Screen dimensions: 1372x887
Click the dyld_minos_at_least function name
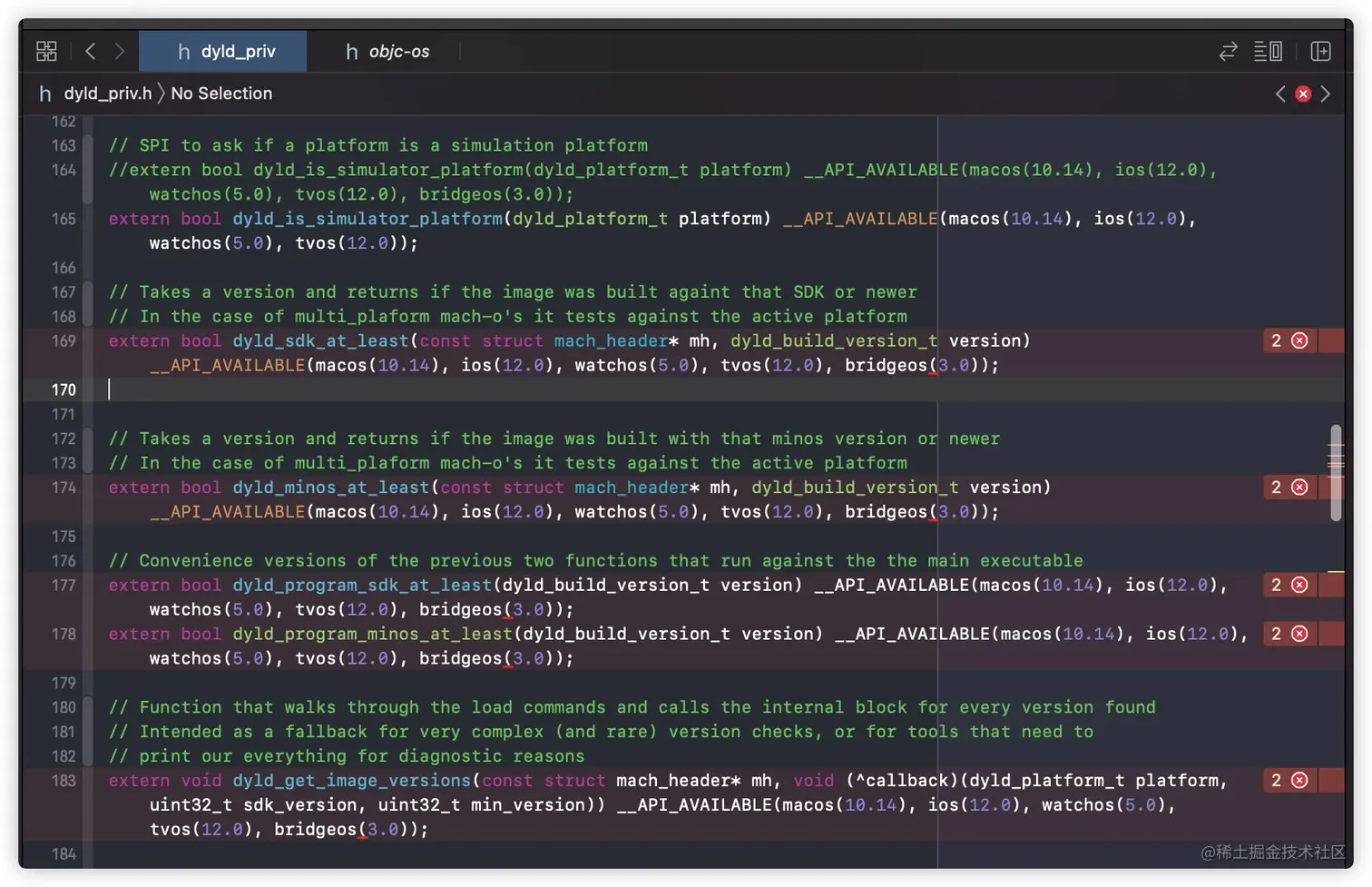click(331, 488)
